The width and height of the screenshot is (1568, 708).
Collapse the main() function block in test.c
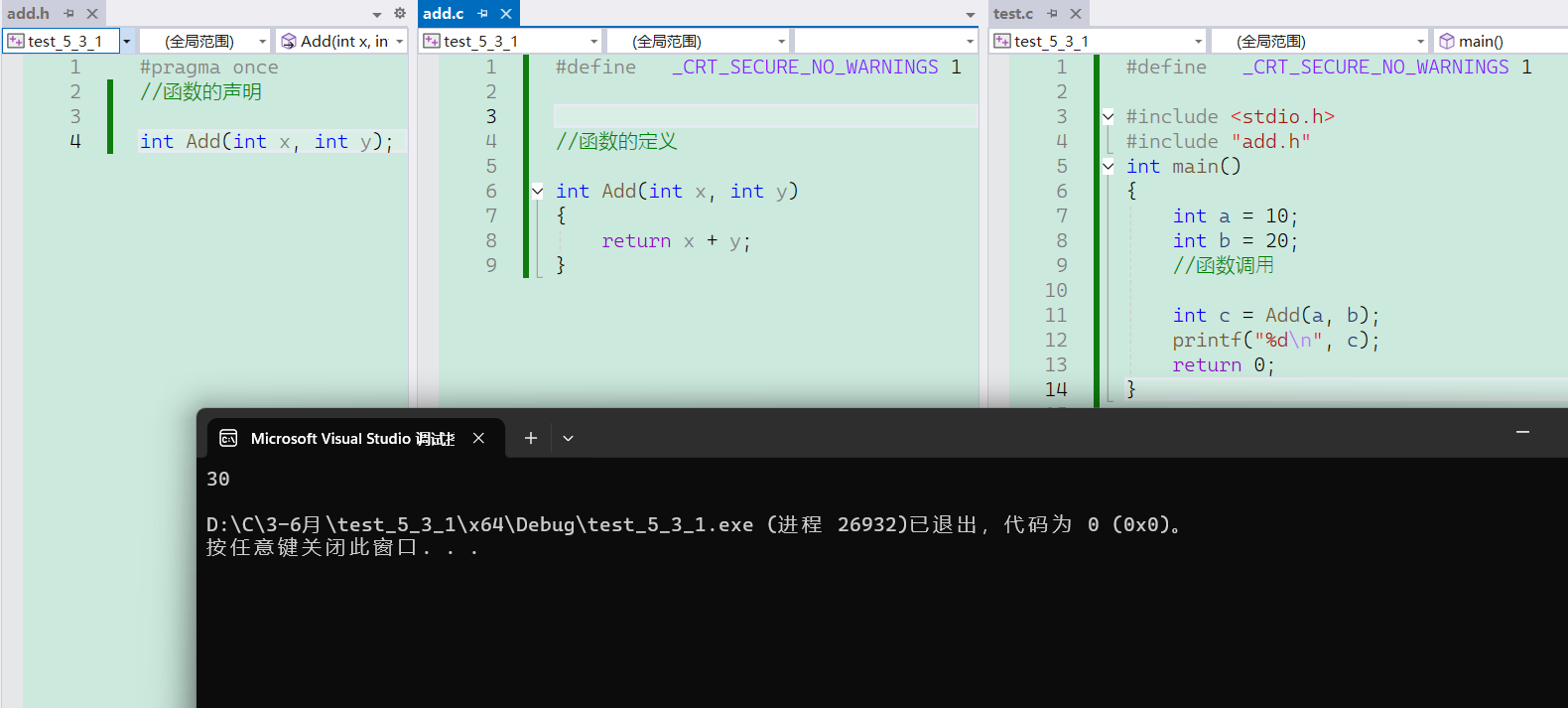click(x=1108, y=166)
